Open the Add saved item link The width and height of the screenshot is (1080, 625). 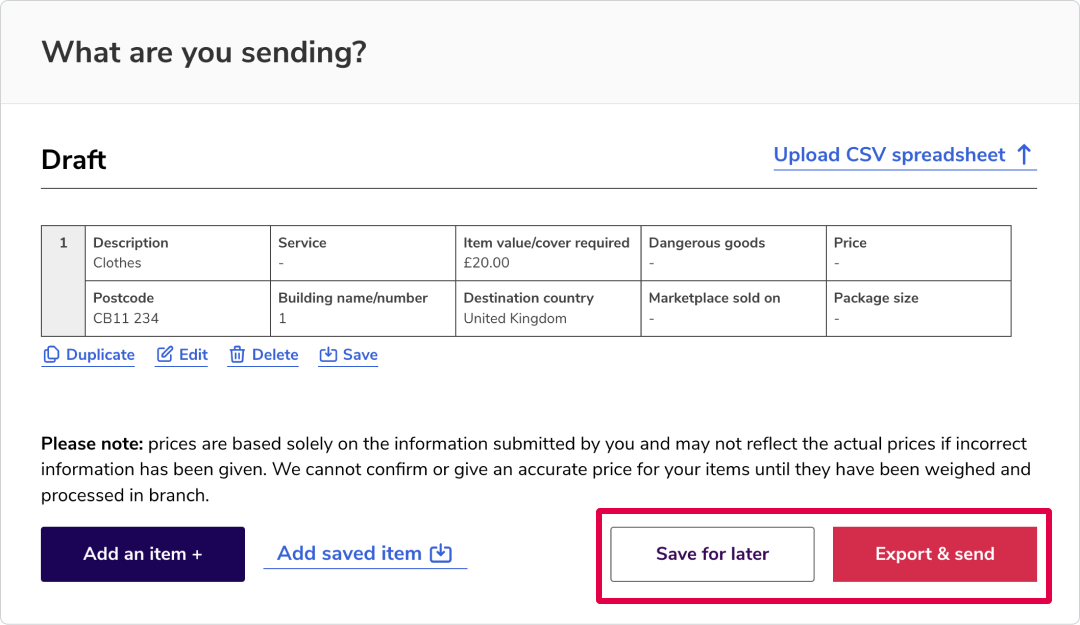coord(365,553)
